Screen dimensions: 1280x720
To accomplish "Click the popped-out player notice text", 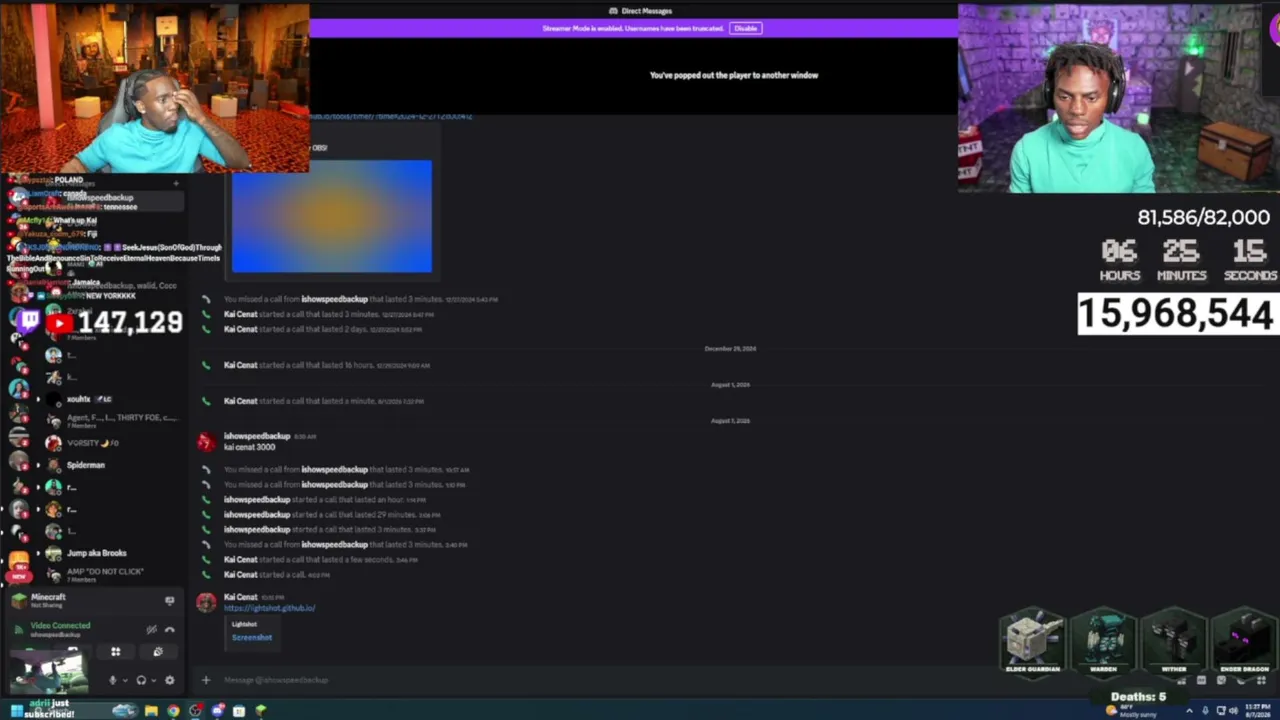I will pos(734,75).
